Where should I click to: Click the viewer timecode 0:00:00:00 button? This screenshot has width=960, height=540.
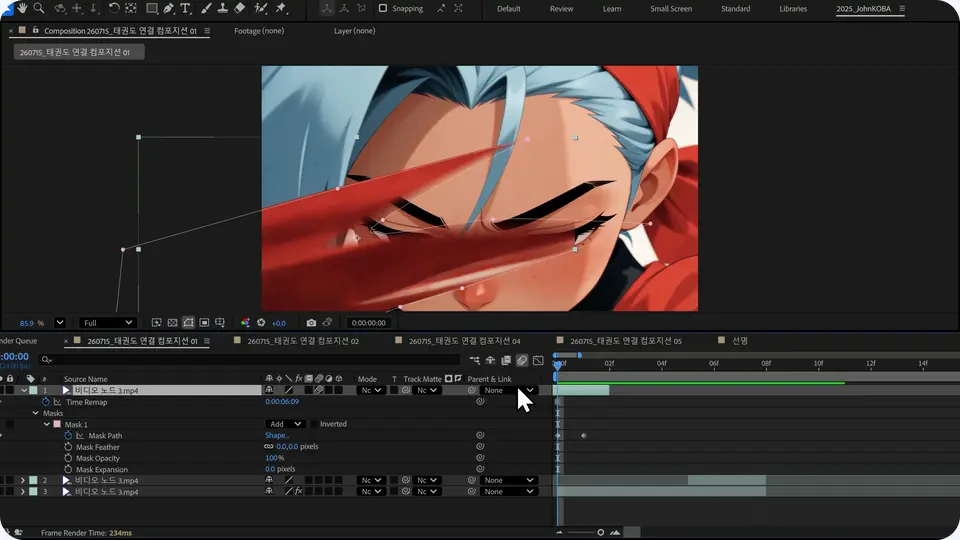[369, 323]
